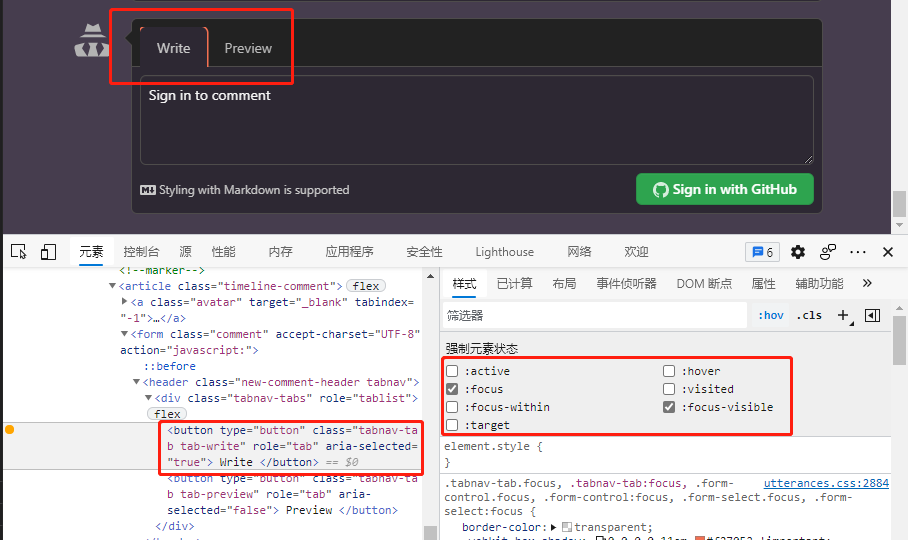The width and height of the screenshot is (908, 540).
Task: Click the transparent border-color swatch
Action: (x=567, y=527)
